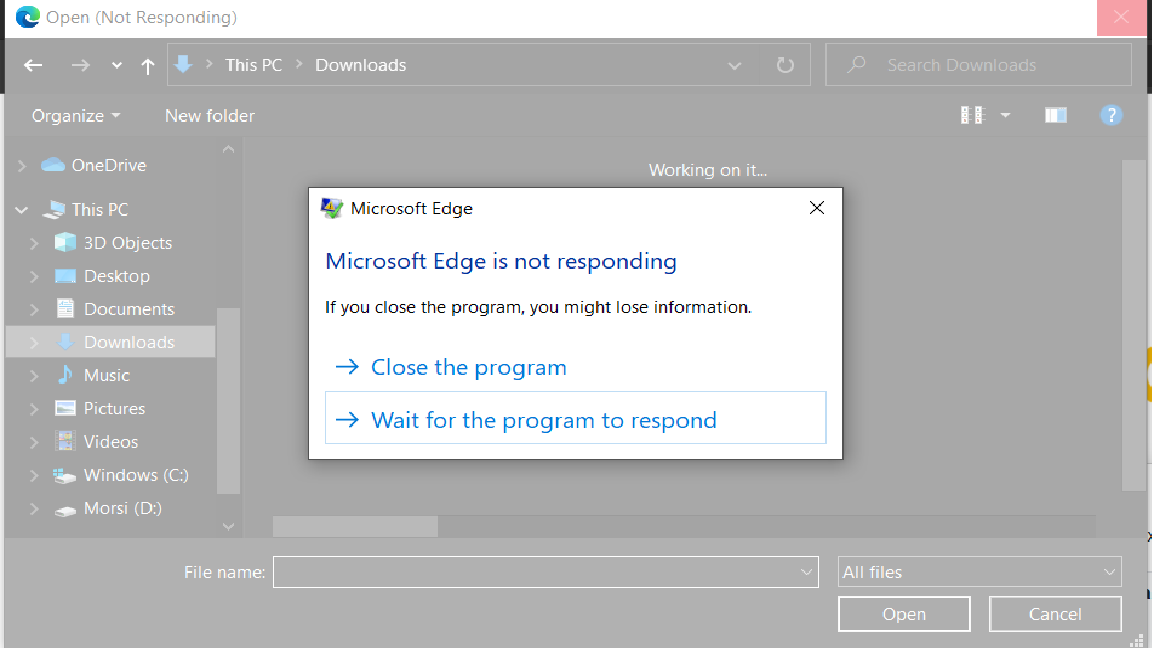1152x648 pixels.
Task: Create a New folder
Action: [210, 115]
